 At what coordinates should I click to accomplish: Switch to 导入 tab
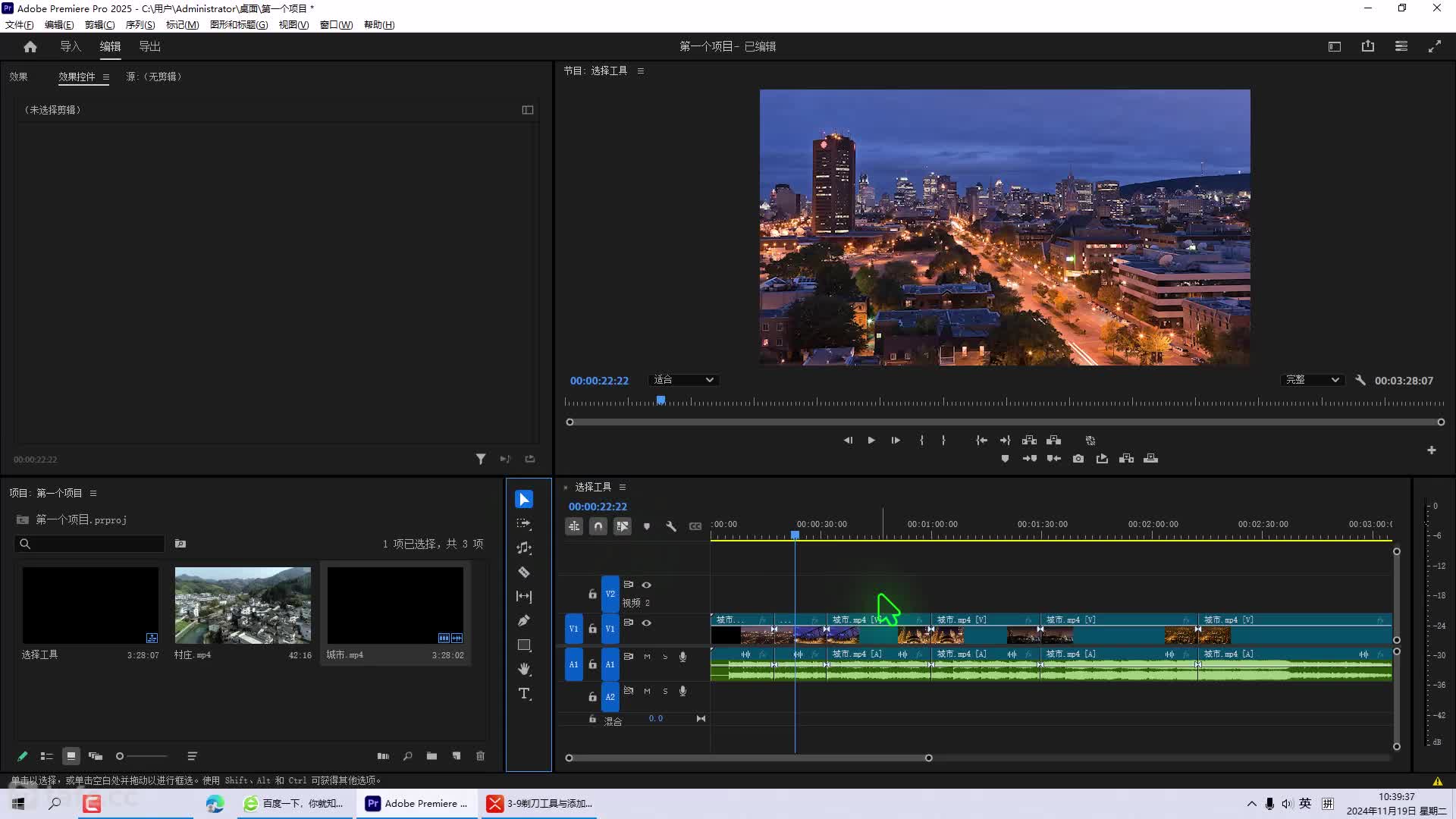coord(71,46)
